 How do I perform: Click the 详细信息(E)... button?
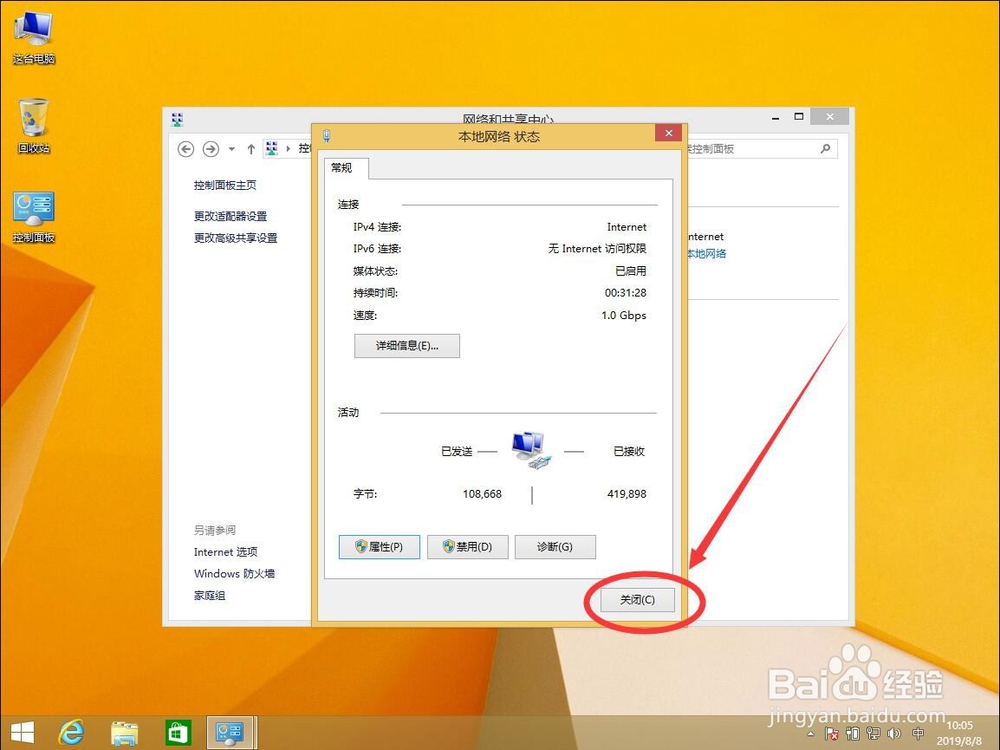pos(407,346)
